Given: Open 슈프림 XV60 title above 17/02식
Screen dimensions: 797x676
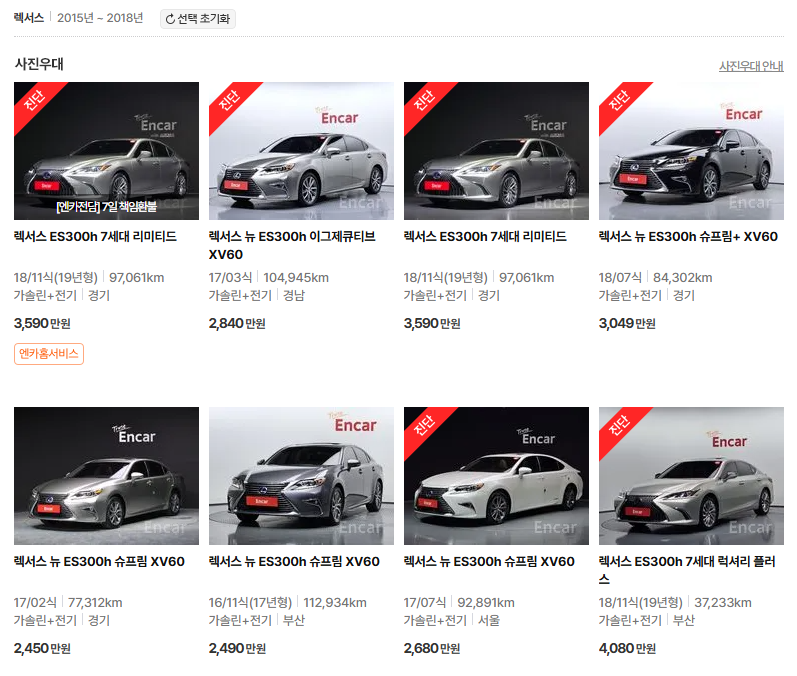Looking at the screenshot, I should 99,562.
